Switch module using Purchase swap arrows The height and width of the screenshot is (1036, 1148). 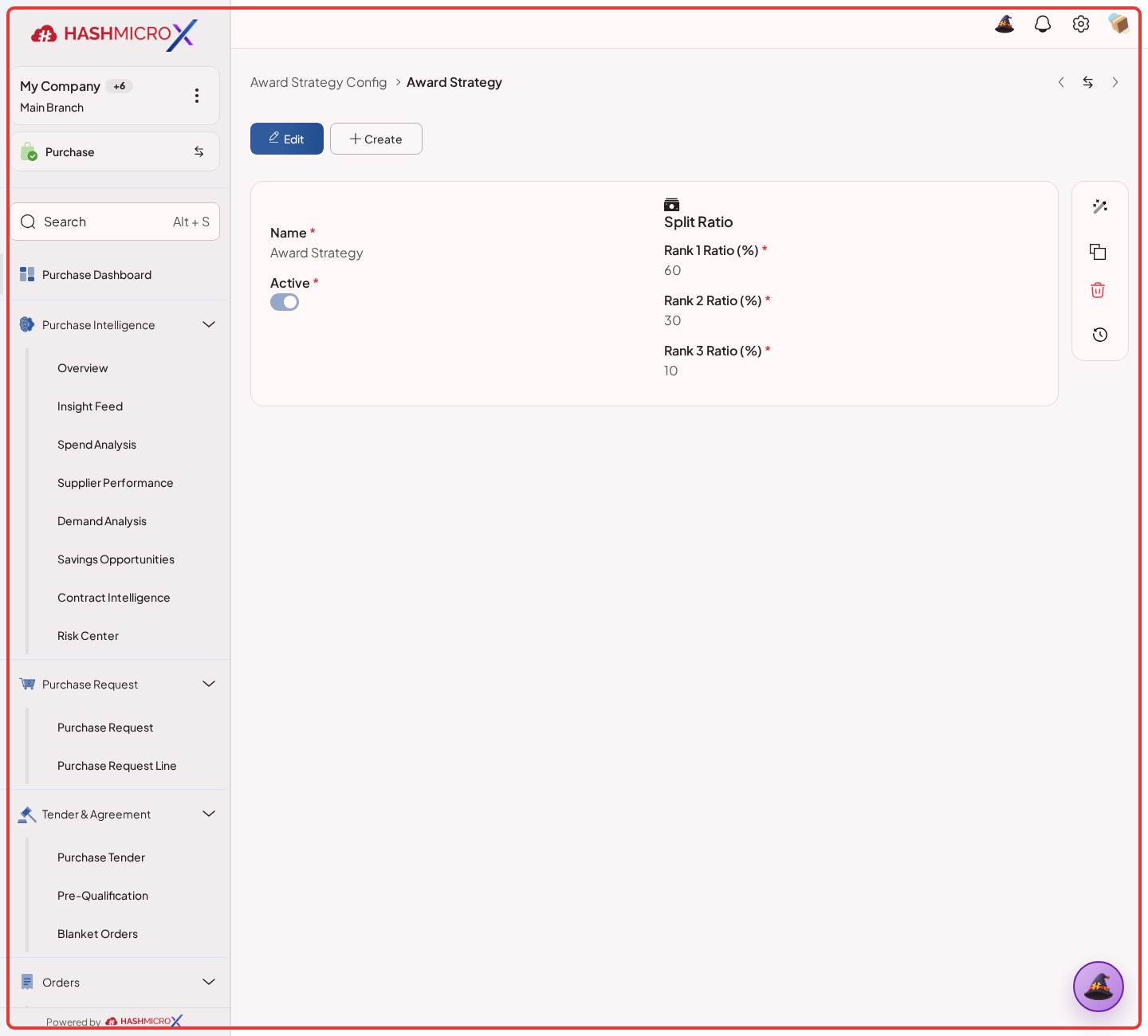point(199,151)
